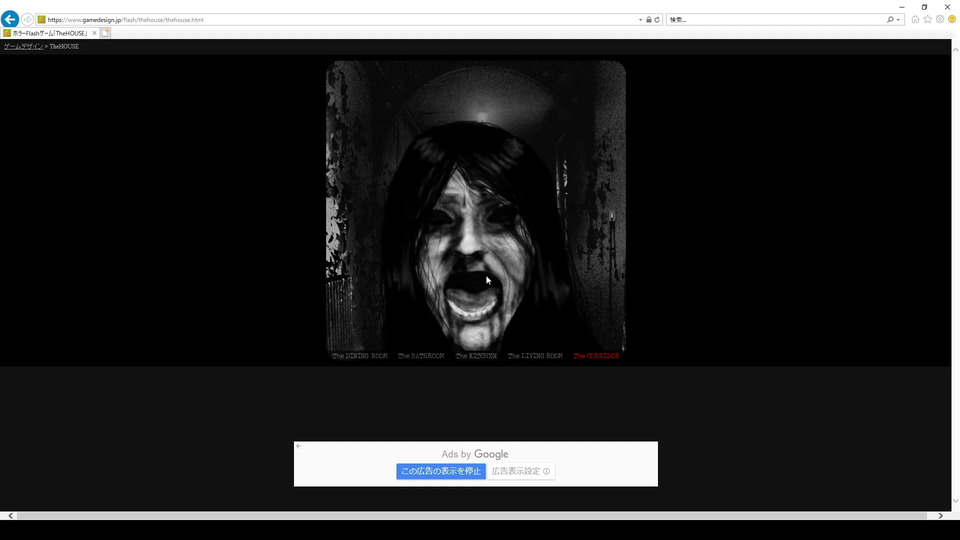Restore down the browser window
Image resolution: width=960 pixels, height=540 pixels.
click(924, 7)
